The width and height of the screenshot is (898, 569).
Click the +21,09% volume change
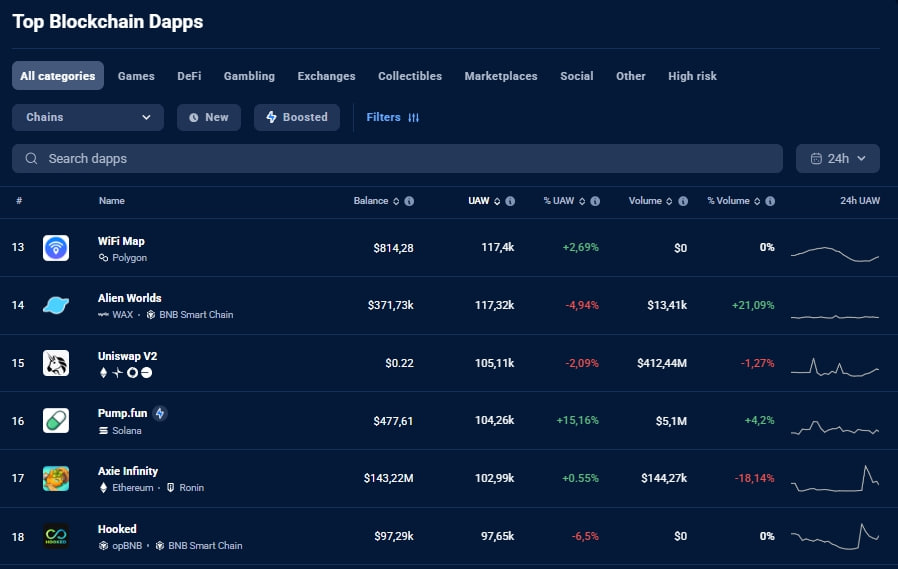tap(753, 305)
